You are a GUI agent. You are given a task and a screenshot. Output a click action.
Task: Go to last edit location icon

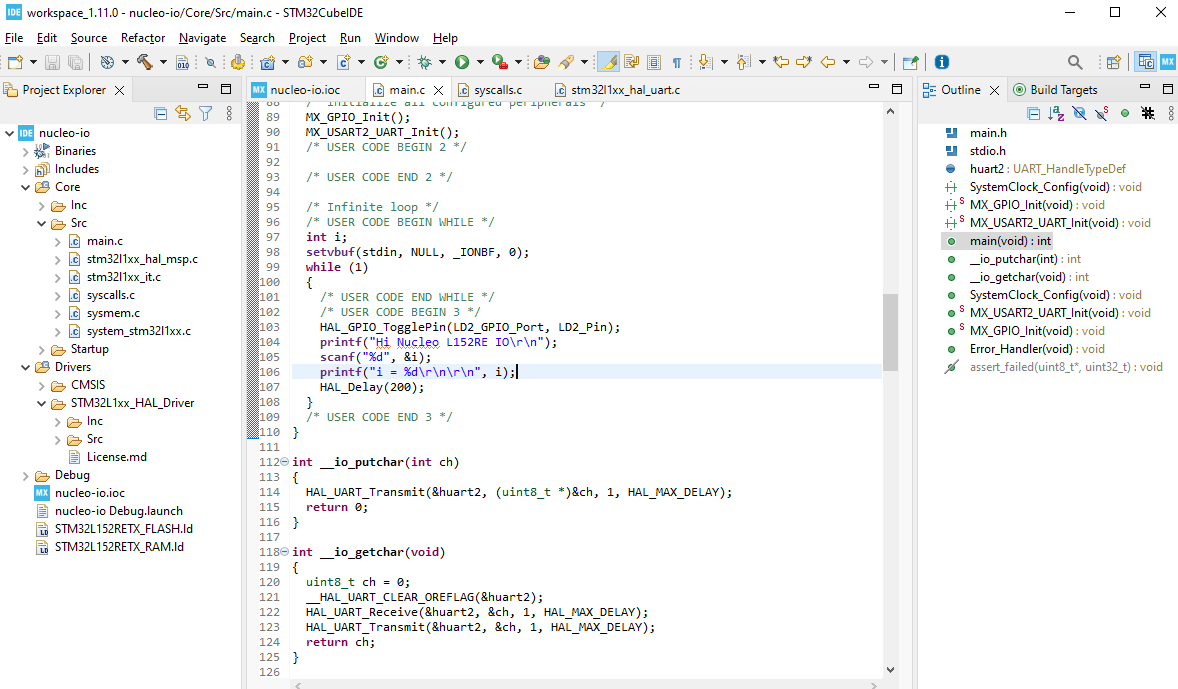781,62
